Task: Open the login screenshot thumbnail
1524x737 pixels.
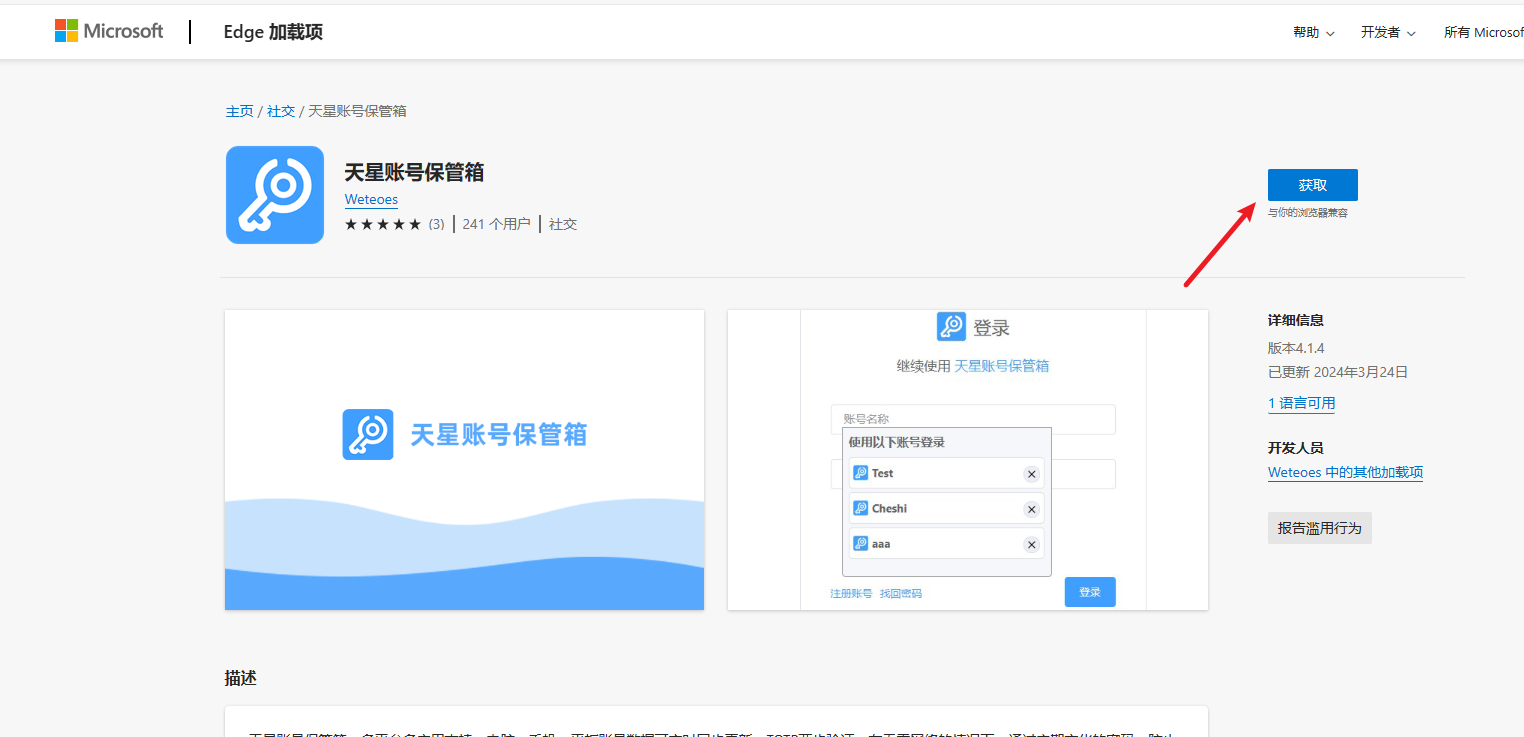Action: tap(968, 460)
